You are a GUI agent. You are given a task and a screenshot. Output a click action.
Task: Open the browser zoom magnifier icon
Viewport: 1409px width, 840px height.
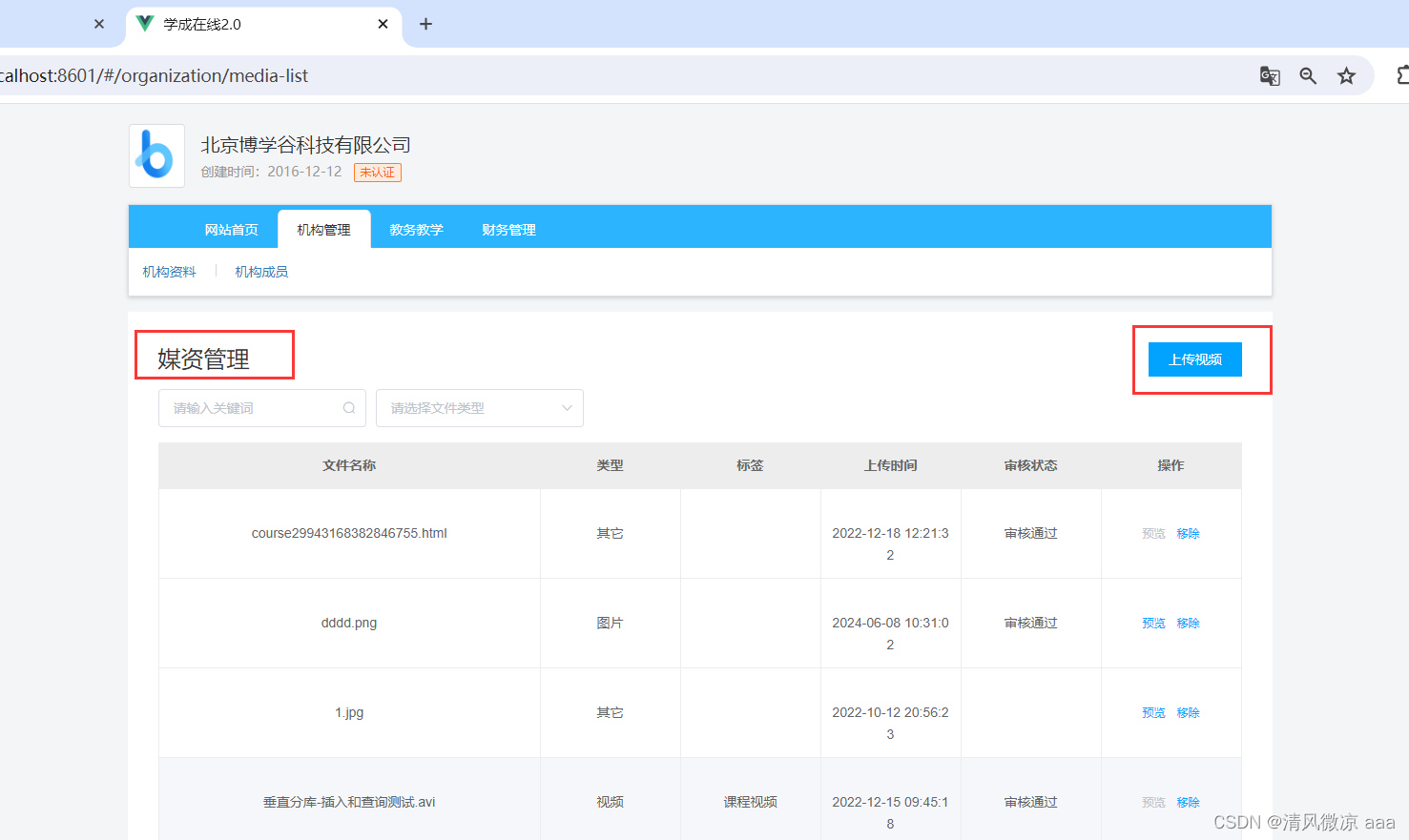point(1308,76)
